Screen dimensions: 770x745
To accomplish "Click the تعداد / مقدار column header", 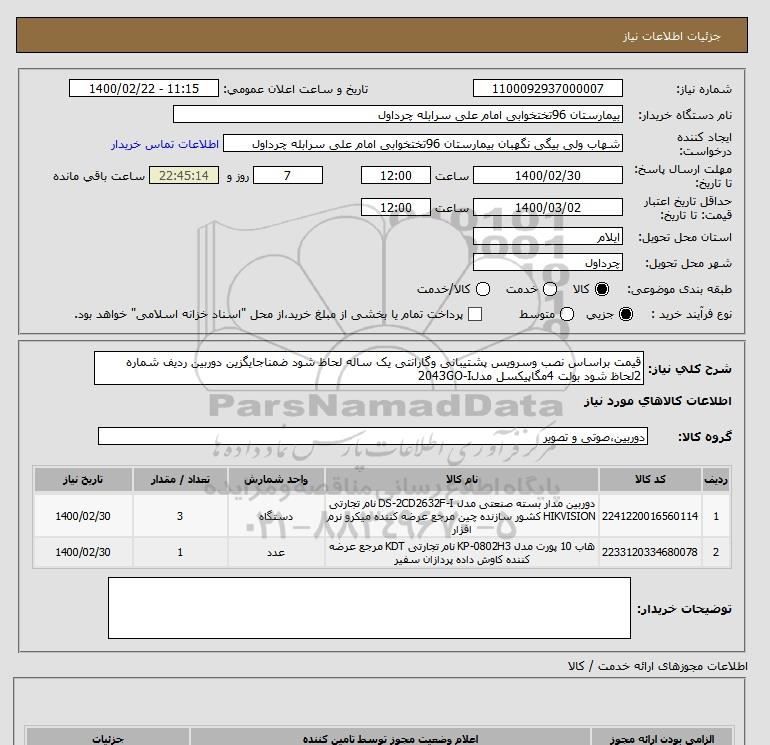I will click(x=180, y=480).
